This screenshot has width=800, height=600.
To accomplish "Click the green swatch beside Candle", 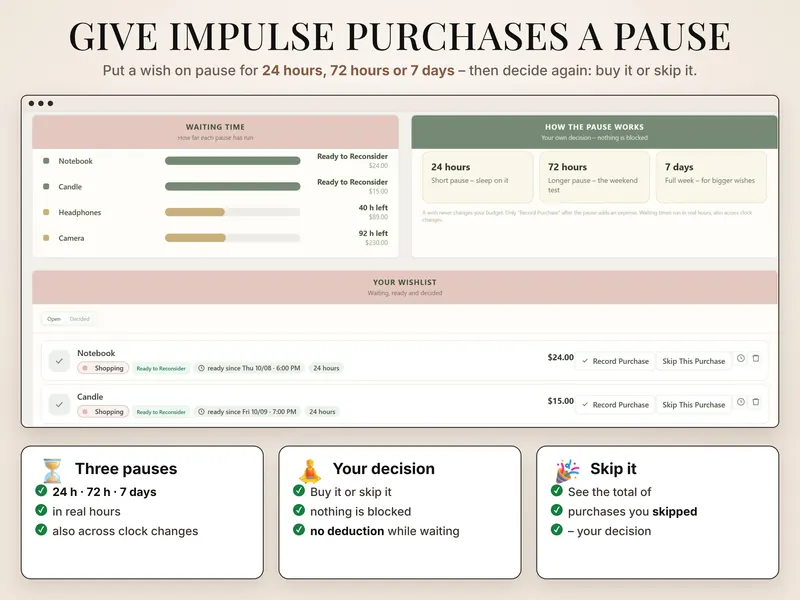I will click(x=46, y=187).
